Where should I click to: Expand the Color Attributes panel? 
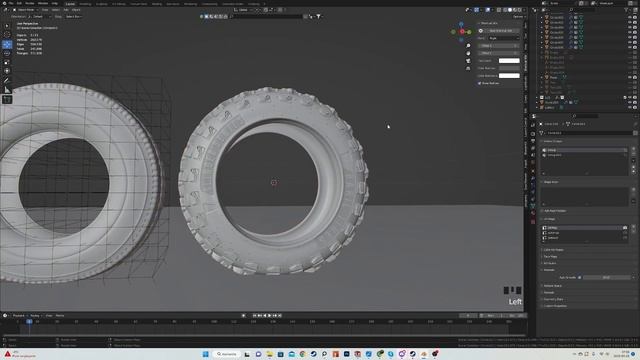pyautogui.click(x=553, y=250)
